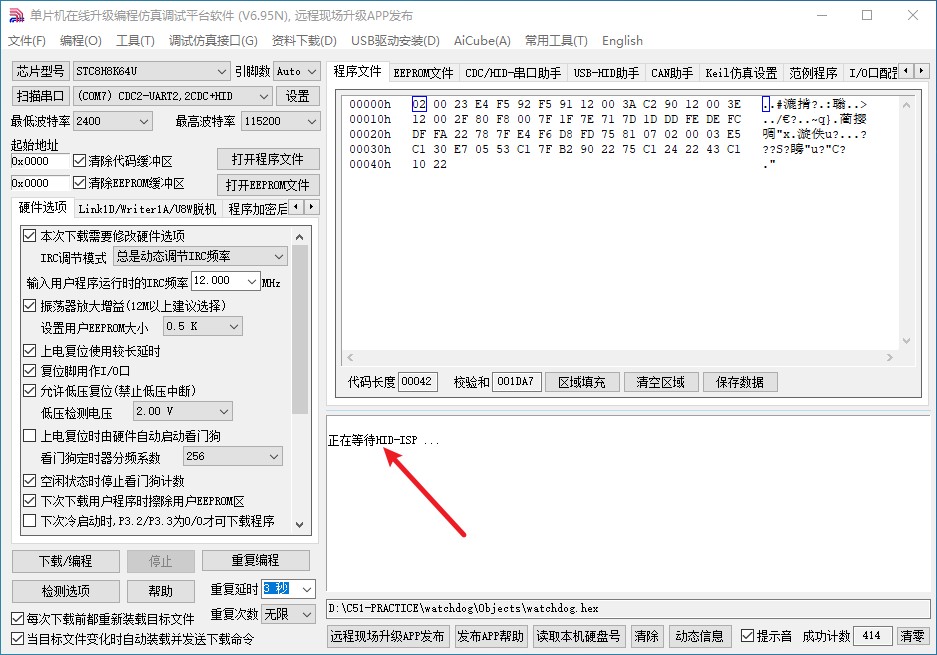Click 保存数据 button
This screenshot has height=655, width=937.
pos(740,382)
